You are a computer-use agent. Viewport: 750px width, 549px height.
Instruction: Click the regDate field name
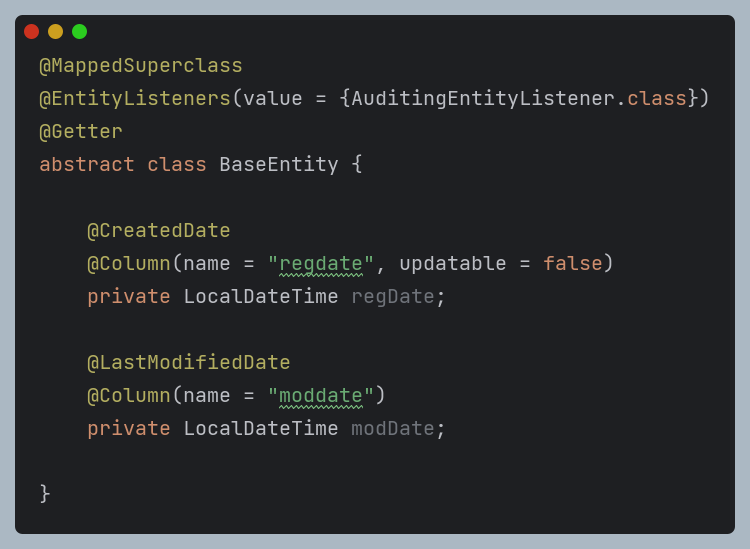pyautogui.click(x=393, y=297)
